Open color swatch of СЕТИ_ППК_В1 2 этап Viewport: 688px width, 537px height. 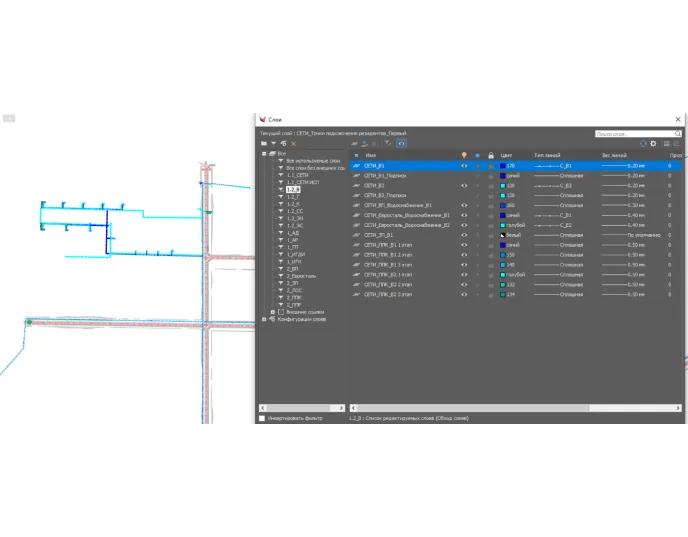pyautogui.click(x=503, y=255)
